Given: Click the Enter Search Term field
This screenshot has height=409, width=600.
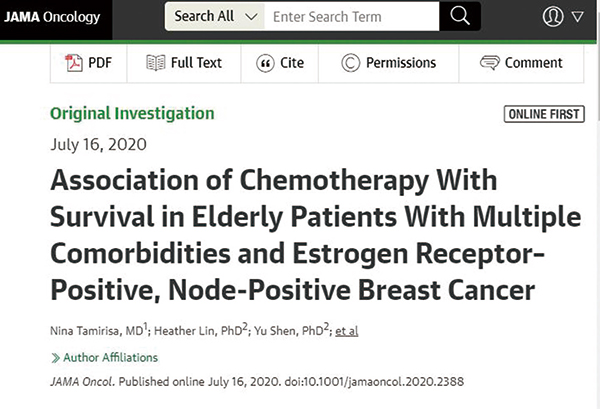Looking at the screenshot, I should [x=352, y=16].
